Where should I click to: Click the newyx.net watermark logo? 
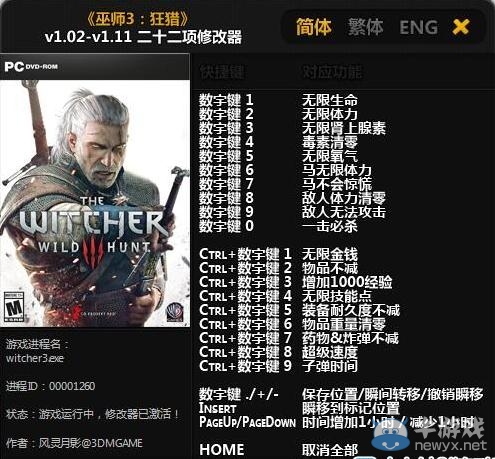pyautogui.click(x=428, y=435)
